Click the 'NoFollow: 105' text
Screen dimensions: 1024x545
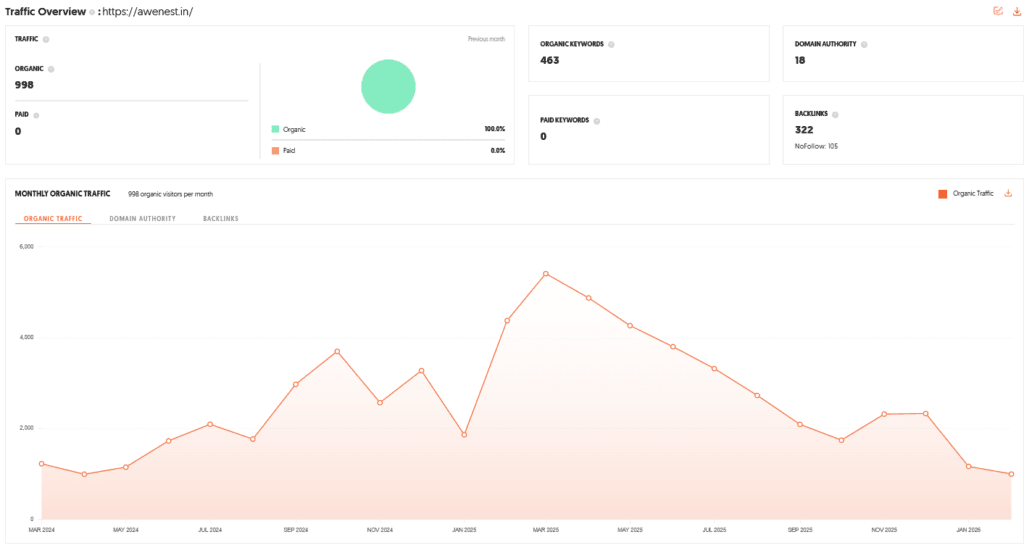[816, 146]
